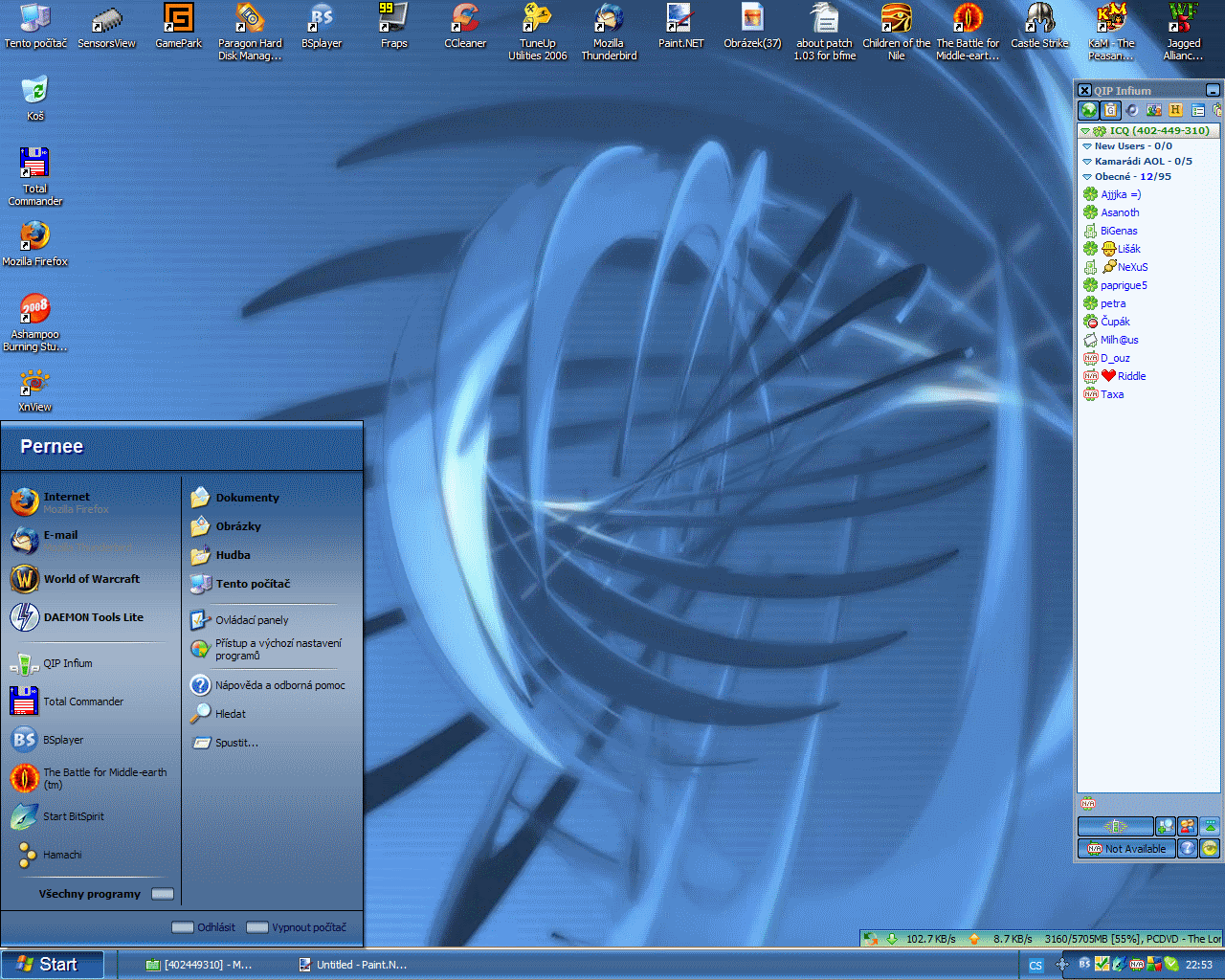The image size is (1225, 980).
Task: Click the globe icon in QIP toolbar
Action: (1088, 110)
